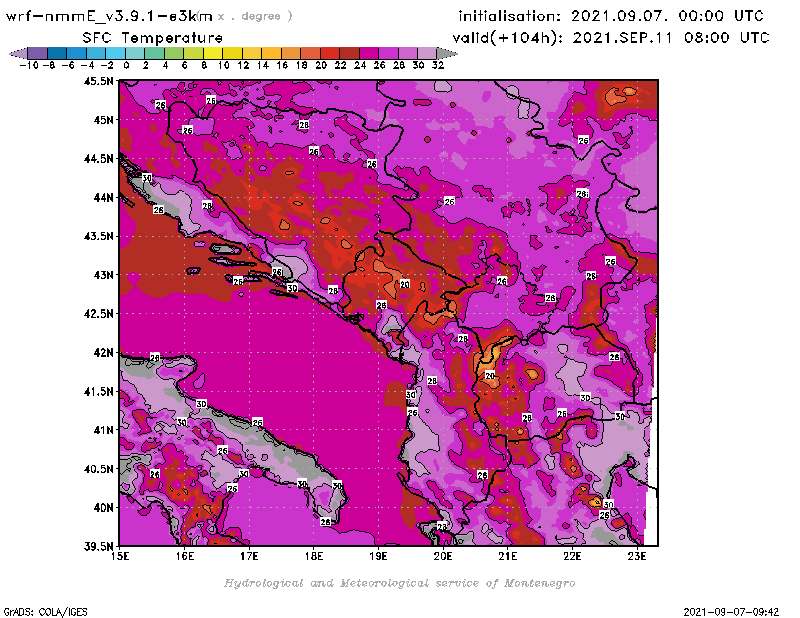Click the latitude label 45.5N
The height and width of the screenshot is (618, 800).
coord(99,81)
